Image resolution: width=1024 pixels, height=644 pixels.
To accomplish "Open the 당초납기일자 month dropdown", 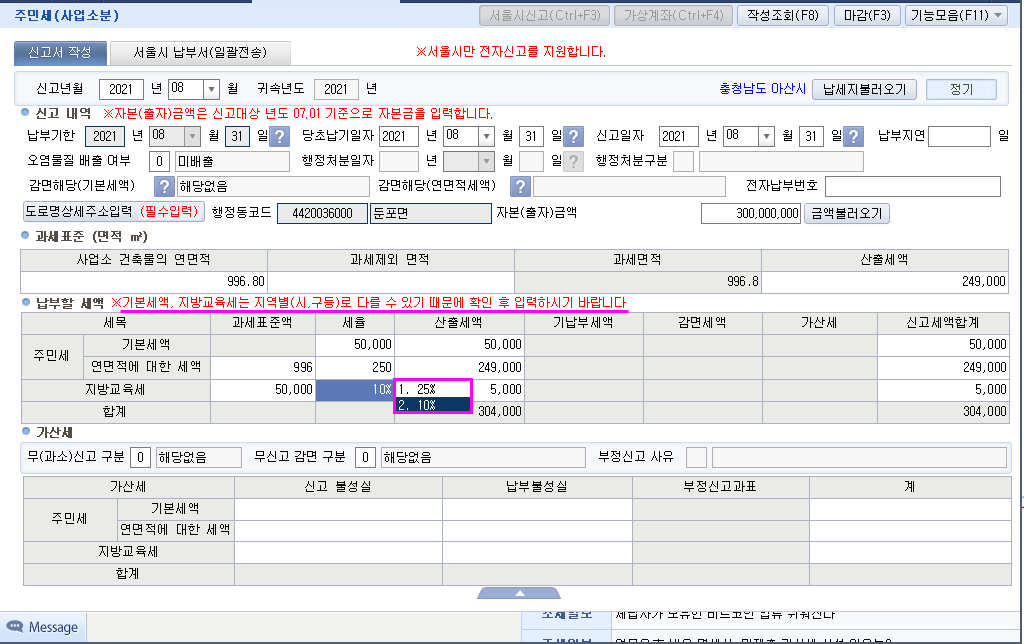I will tap(487, 137).
